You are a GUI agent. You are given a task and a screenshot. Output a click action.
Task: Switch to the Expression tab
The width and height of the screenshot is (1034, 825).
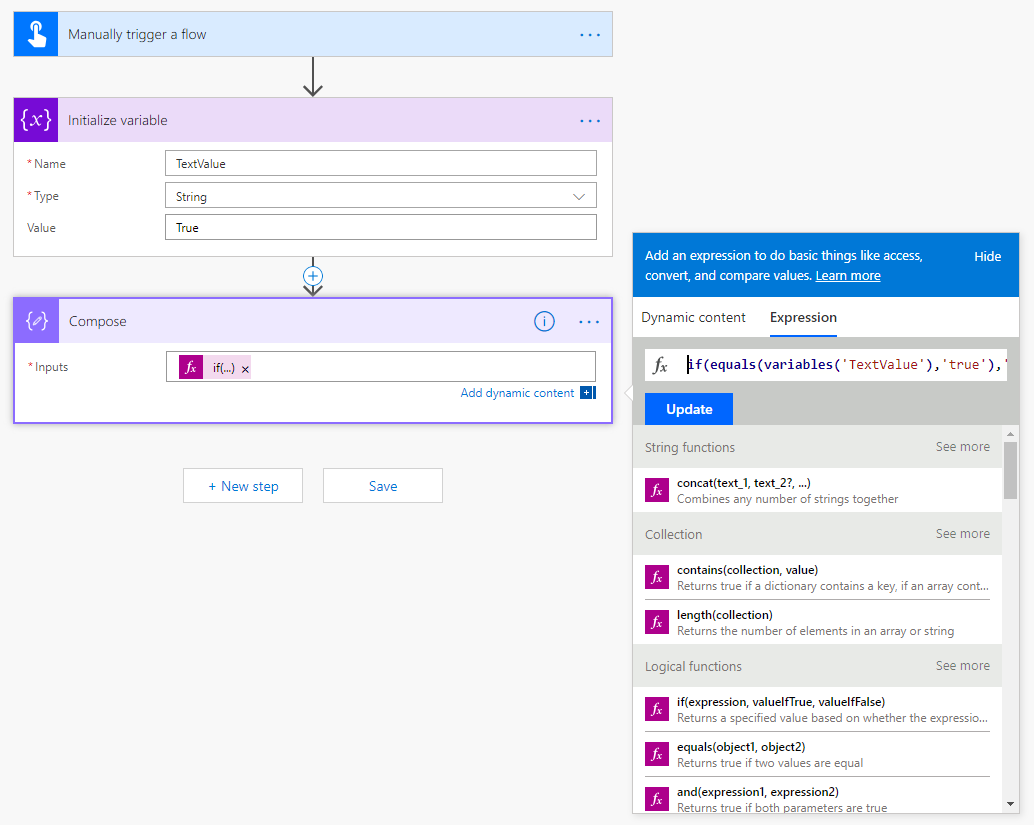(803, 317)
